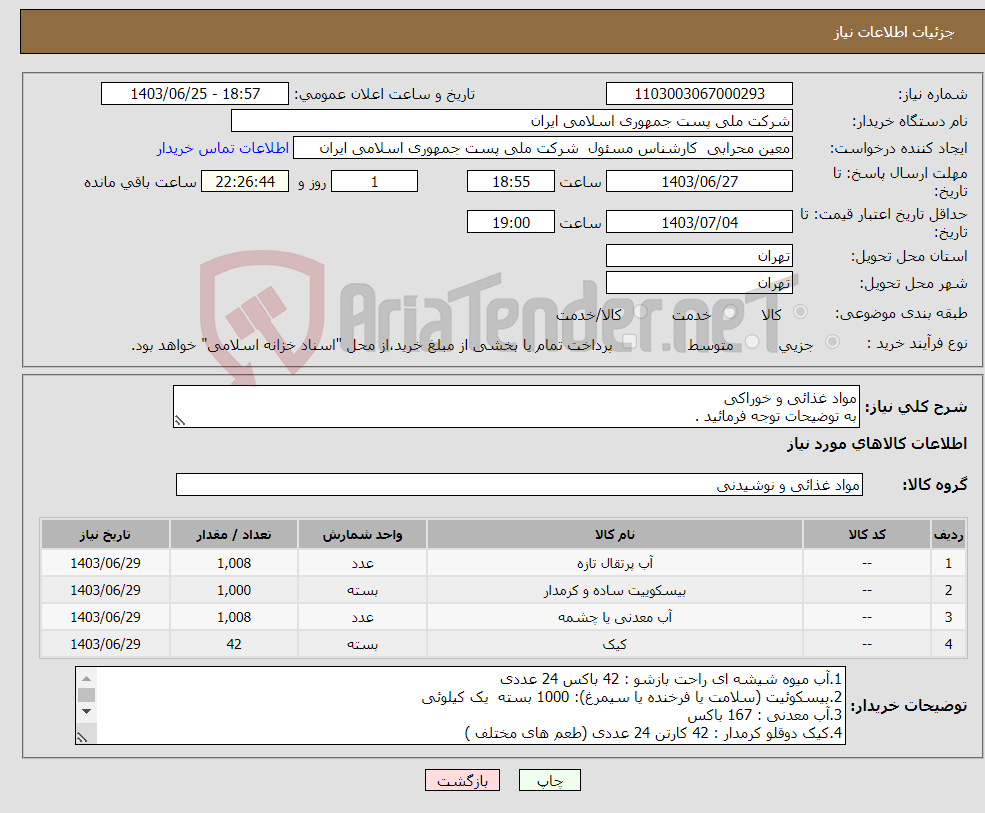The image size is (985, 813).
Task: Click the جزئیات اطلاعات نیاز header title
Action: click(x=894, y=32)
